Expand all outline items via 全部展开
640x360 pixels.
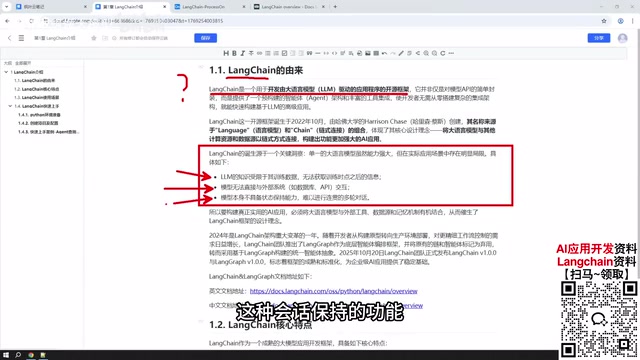[23, 63]
